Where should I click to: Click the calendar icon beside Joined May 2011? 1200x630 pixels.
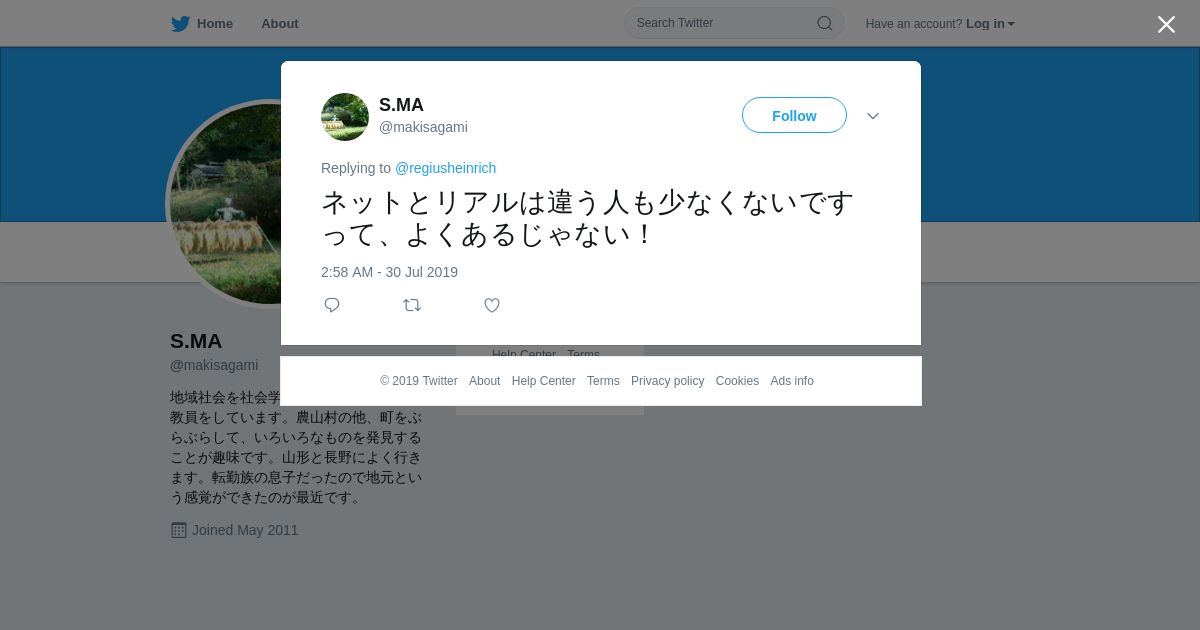pyautogui.click(x=179, y=530)
